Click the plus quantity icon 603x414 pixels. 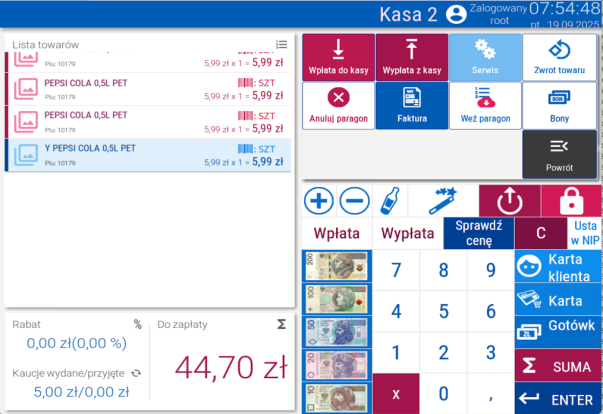(319, 200)
